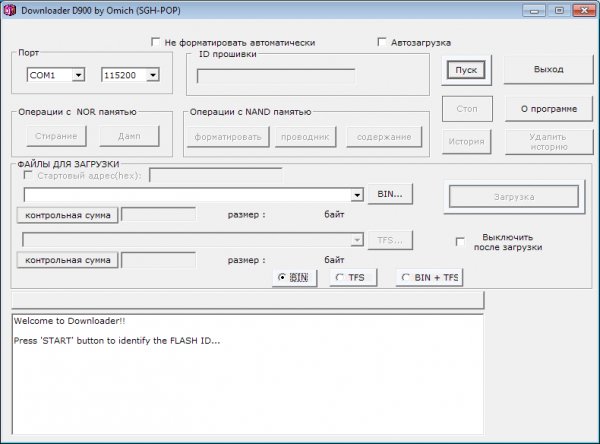The image size is (600, 444).
Task: Click the История button
Action: (466, 141)
